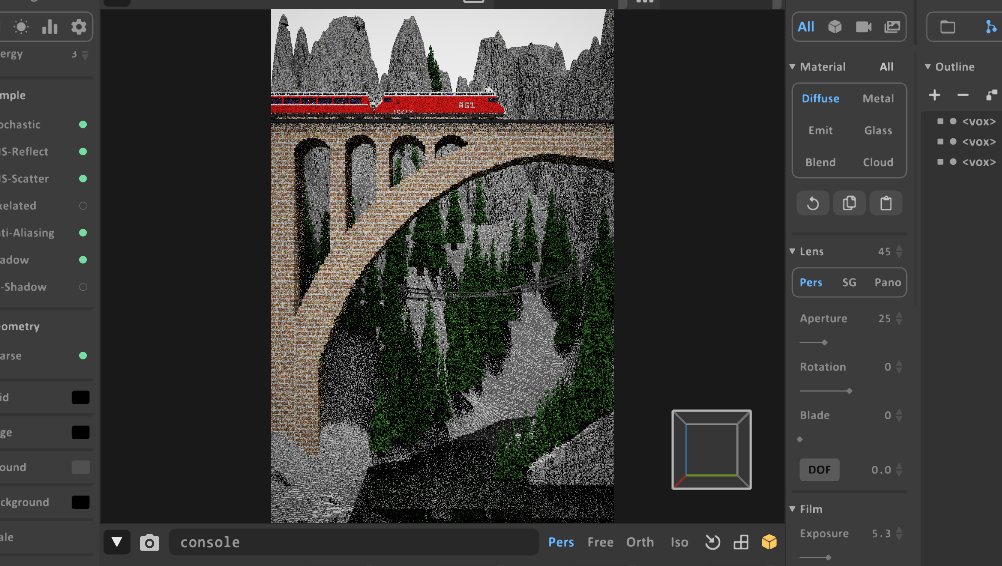Screen dimensions: 1002x566
Task: Choose the Glass material type
Action: coord(878,130)
